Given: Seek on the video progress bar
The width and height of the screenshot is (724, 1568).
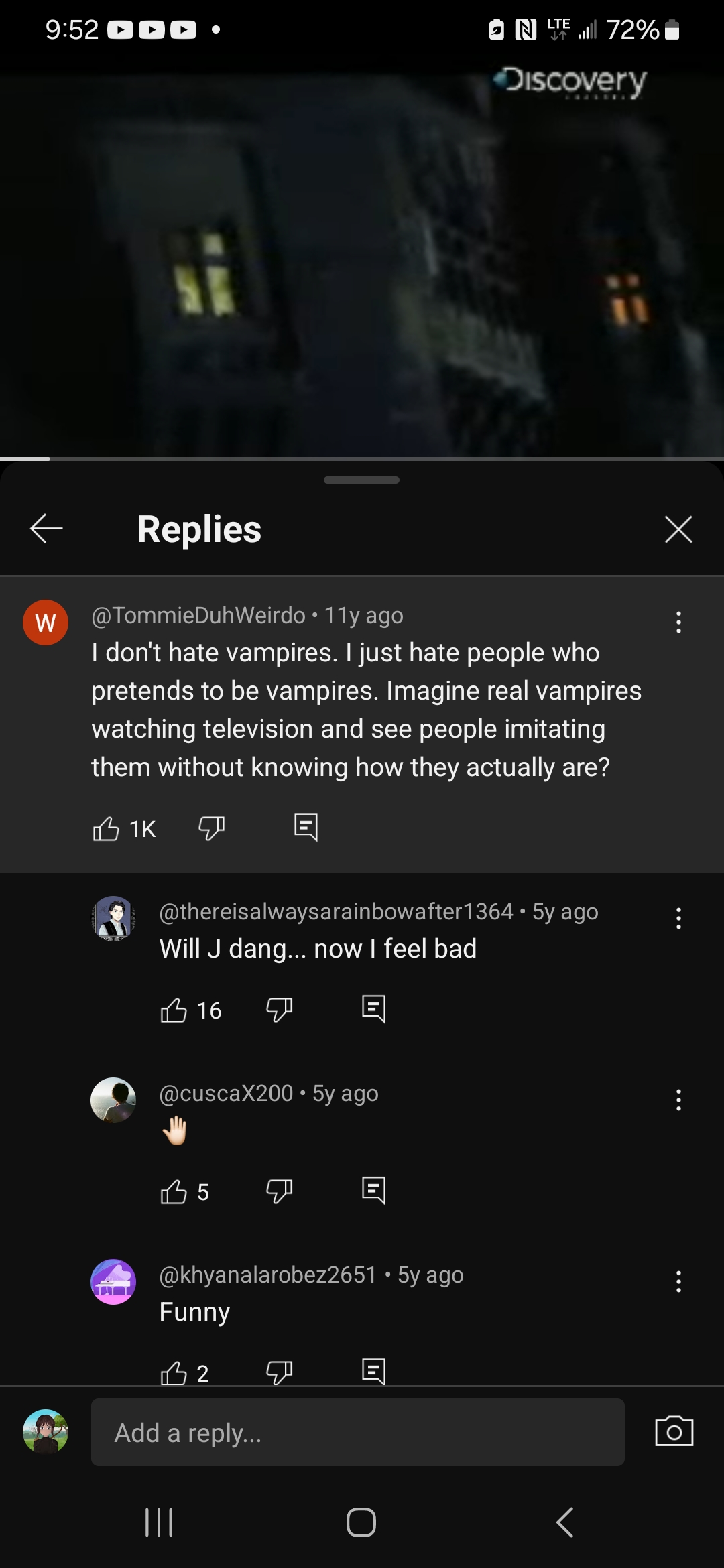Looking at the screenshot, I should (362, 459).
